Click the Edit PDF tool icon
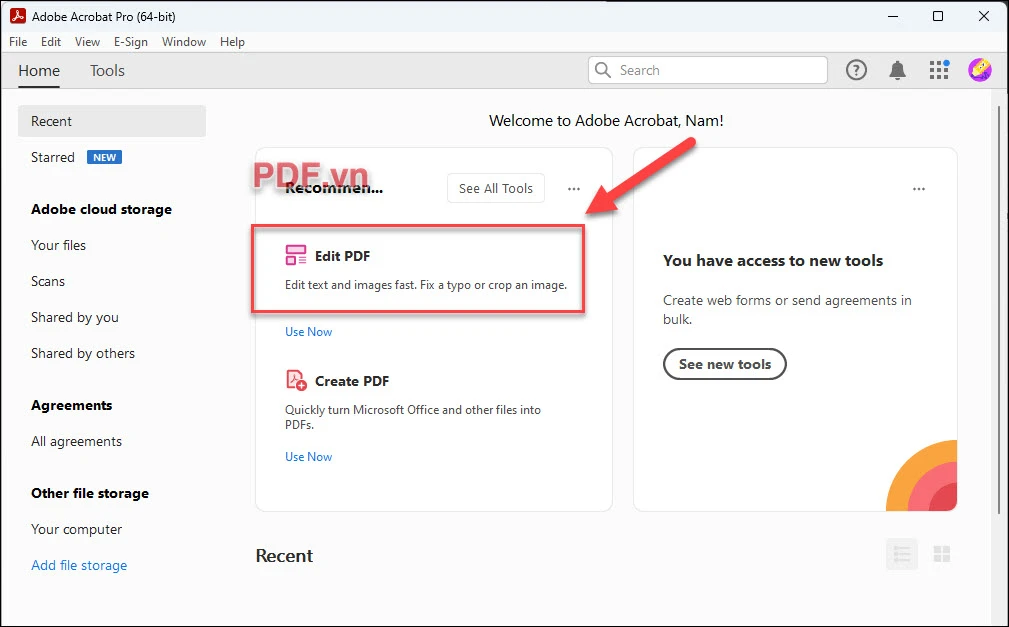This screenshot has height=627, width=1009. (296, 255)
